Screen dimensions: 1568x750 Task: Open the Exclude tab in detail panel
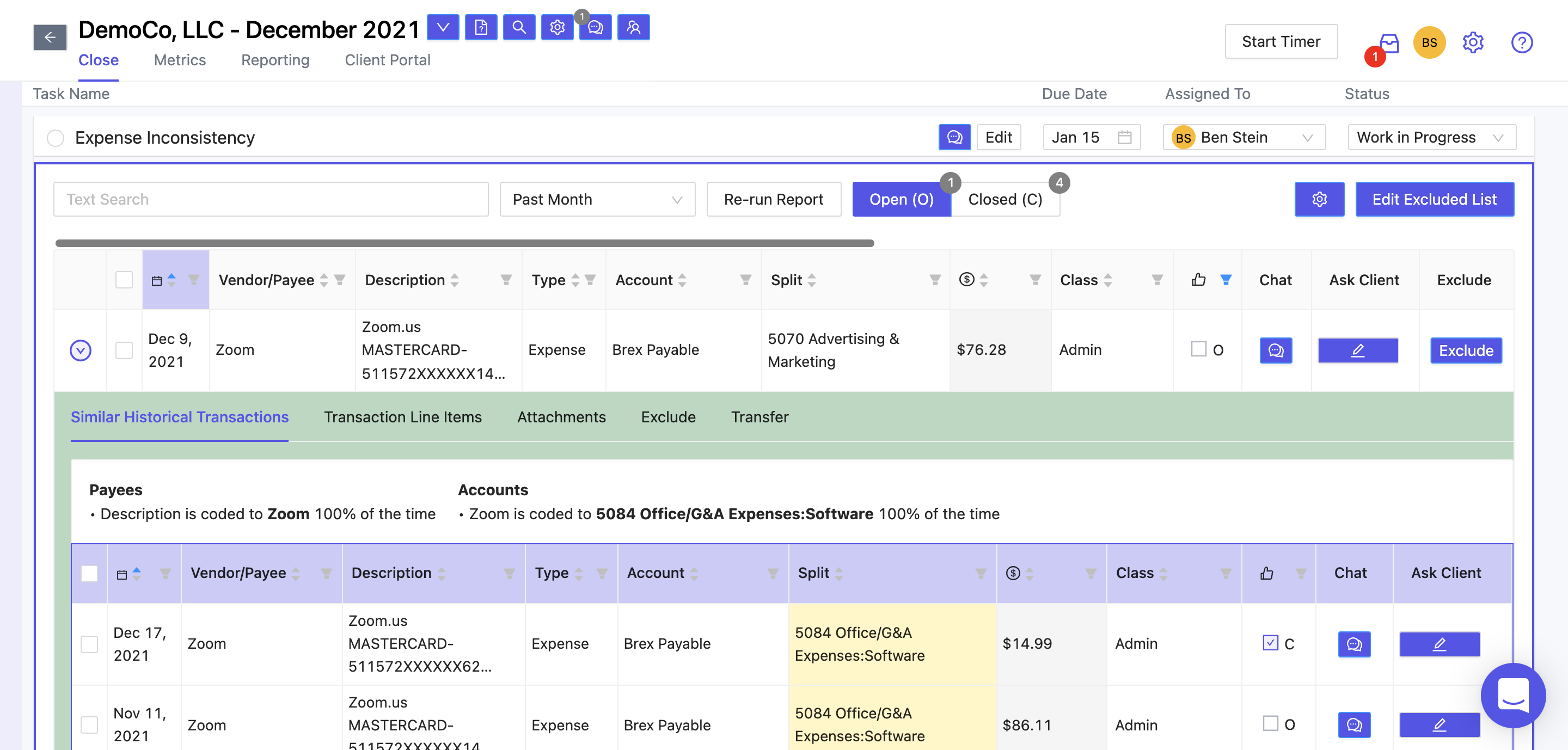[x=667, y=417]
